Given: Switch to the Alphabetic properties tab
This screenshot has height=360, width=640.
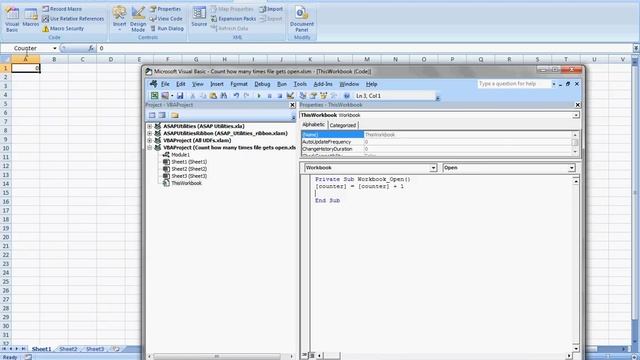Looking at the screenshot, I should (x=313, y=124).
